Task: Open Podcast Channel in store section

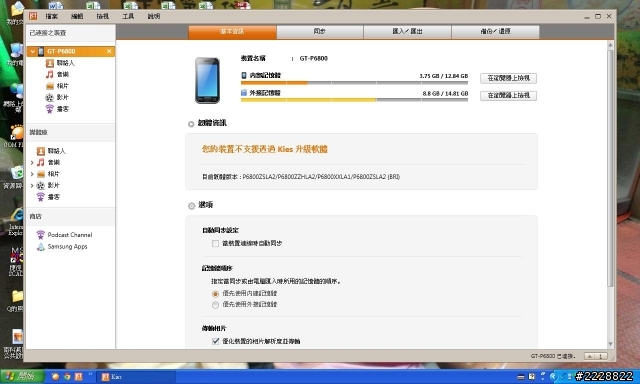Action: (x=64, y=235)
